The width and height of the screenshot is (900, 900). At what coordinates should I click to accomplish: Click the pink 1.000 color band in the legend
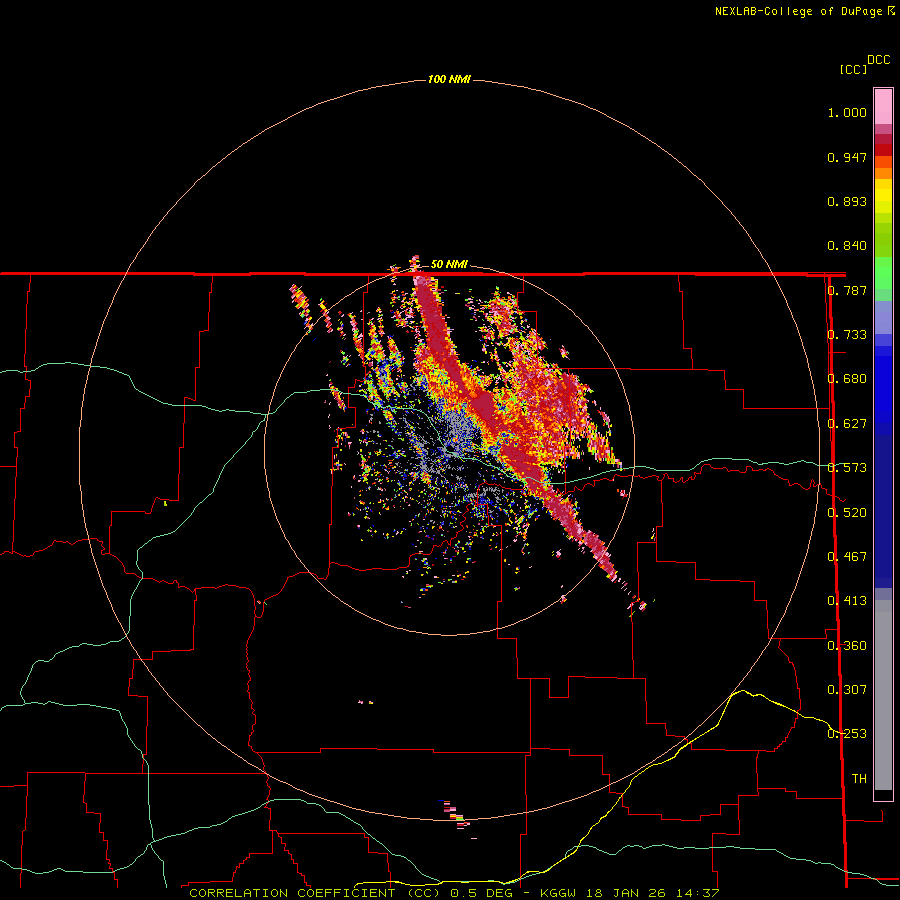point(883,107)
